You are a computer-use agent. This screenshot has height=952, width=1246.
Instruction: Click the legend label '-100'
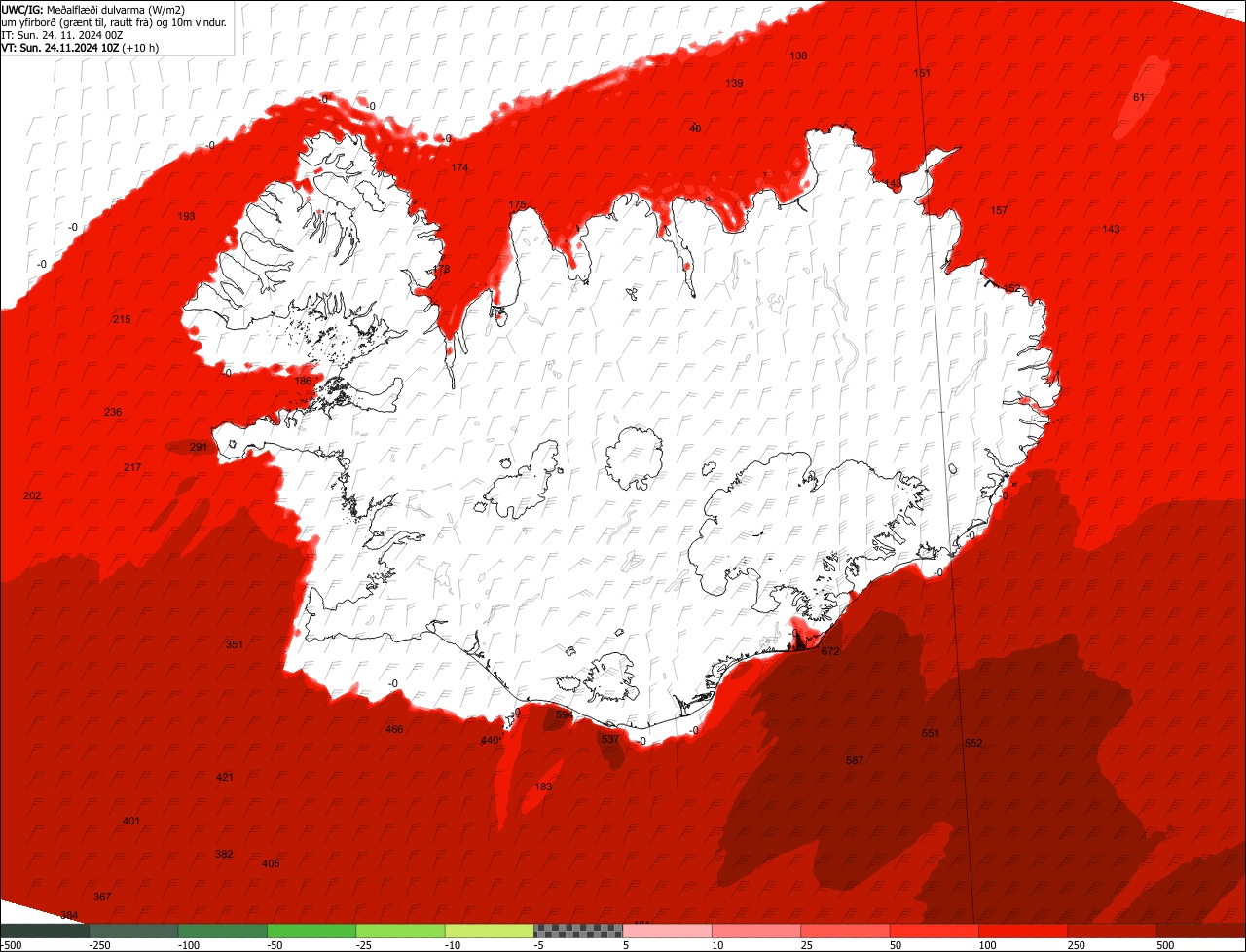pyautogui.click(x=187, y=945)
